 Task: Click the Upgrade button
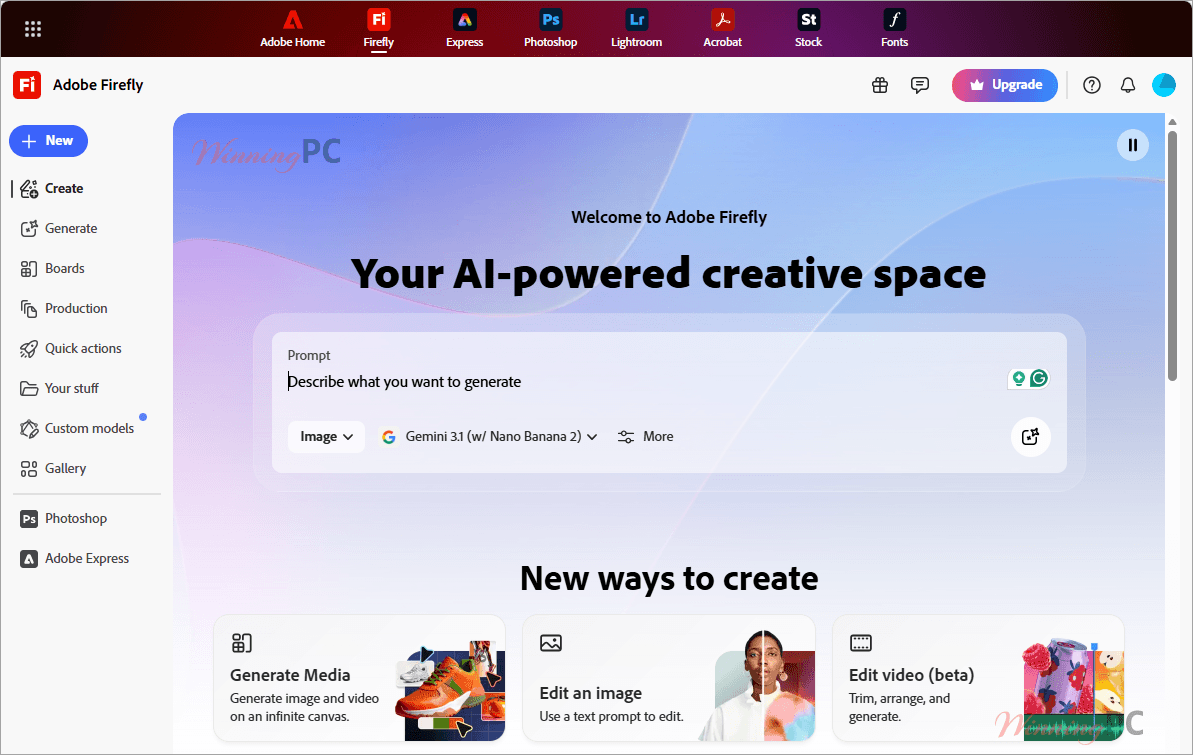tap(1004, 85)
